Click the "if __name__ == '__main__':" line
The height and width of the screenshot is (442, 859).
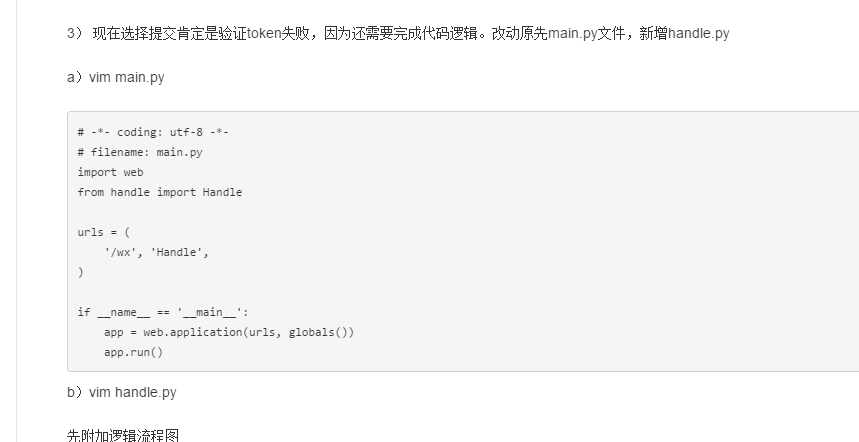[156, 312]
